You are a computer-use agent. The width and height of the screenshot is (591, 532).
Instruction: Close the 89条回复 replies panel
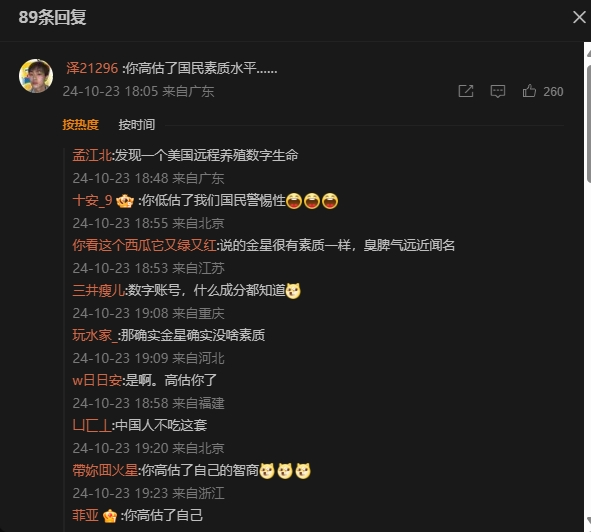click(579, 17)
